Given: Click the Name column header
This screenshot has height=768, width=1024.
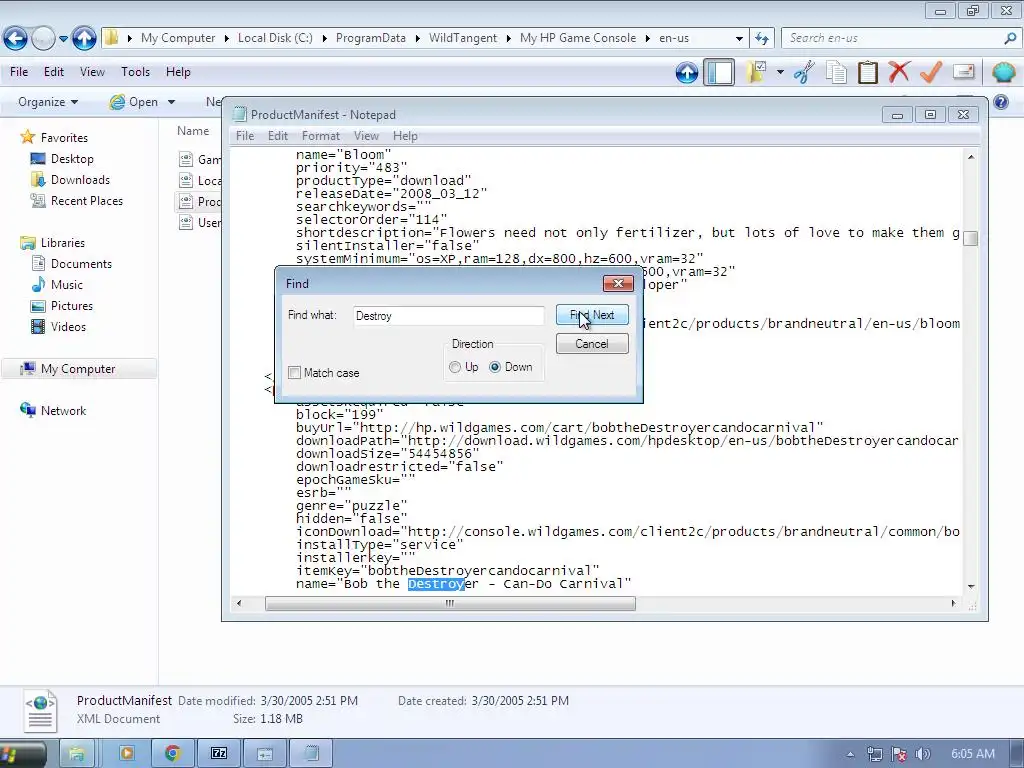Looking at the screenshot, I should coord(193,131).
